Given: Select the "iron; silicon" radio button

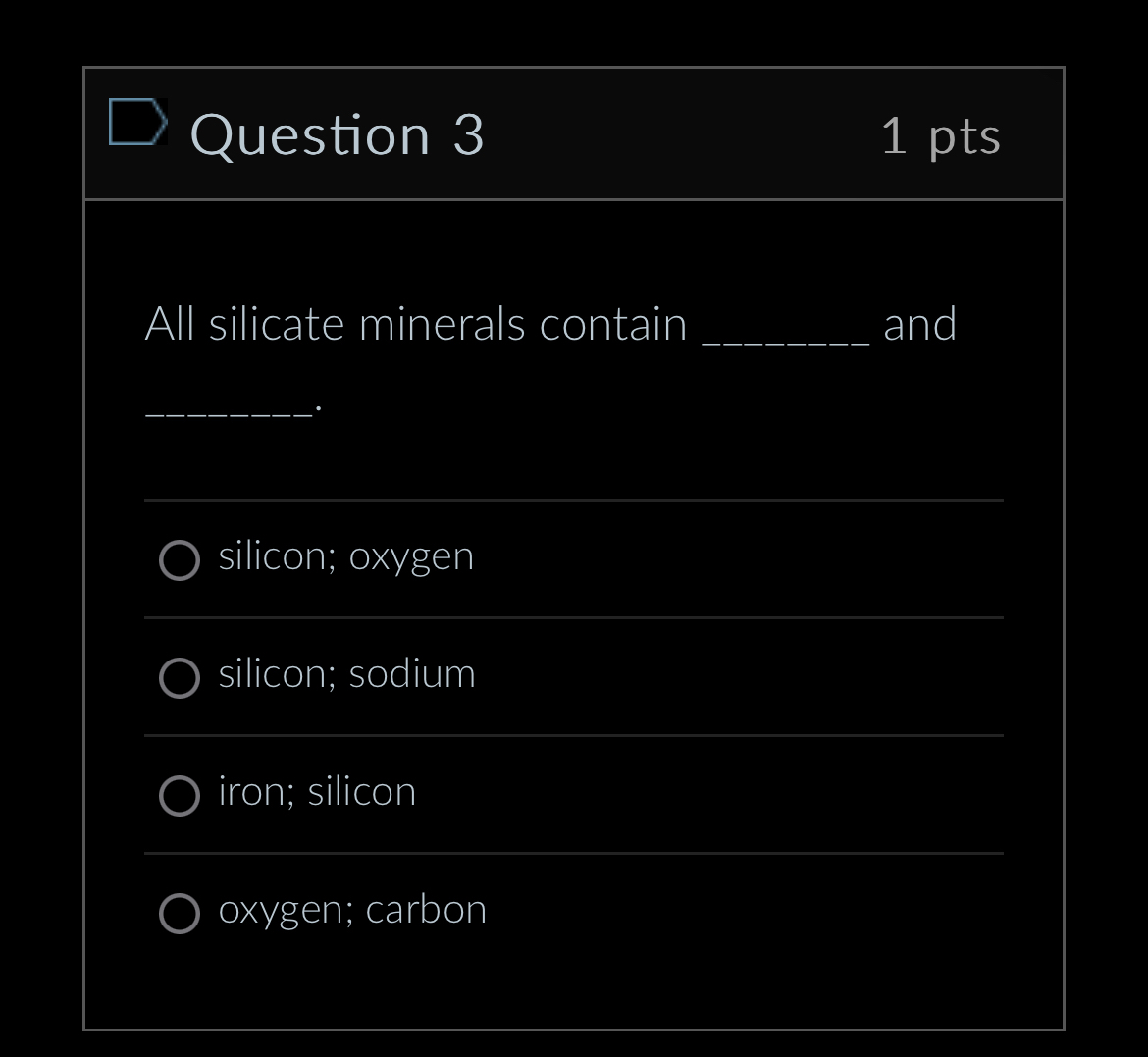Looking at the screenshot, I should click(180, 796).
